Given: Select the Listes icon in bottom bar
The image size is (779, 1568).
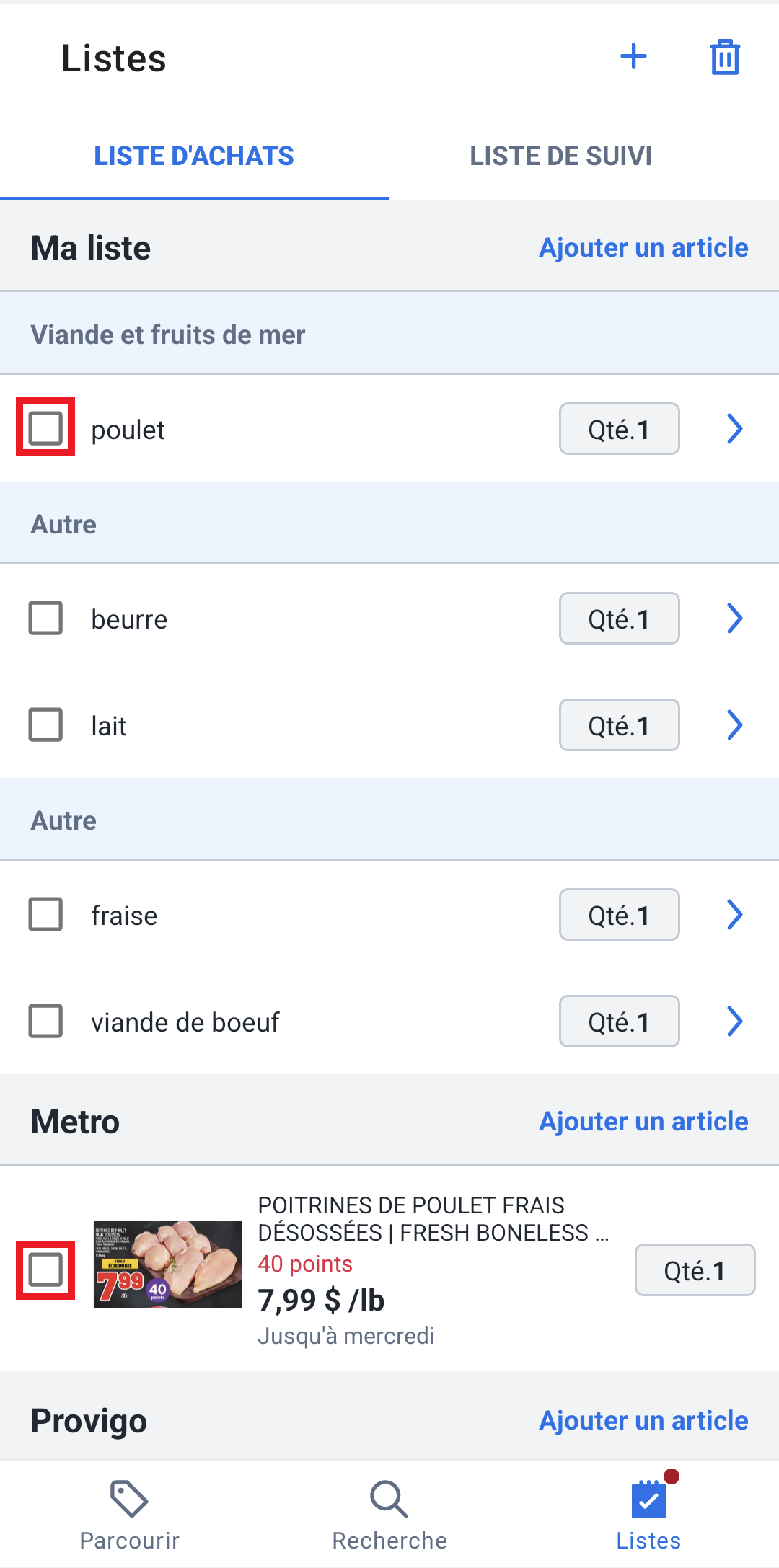Looking at the screenshot, I should pos(648,1499).
